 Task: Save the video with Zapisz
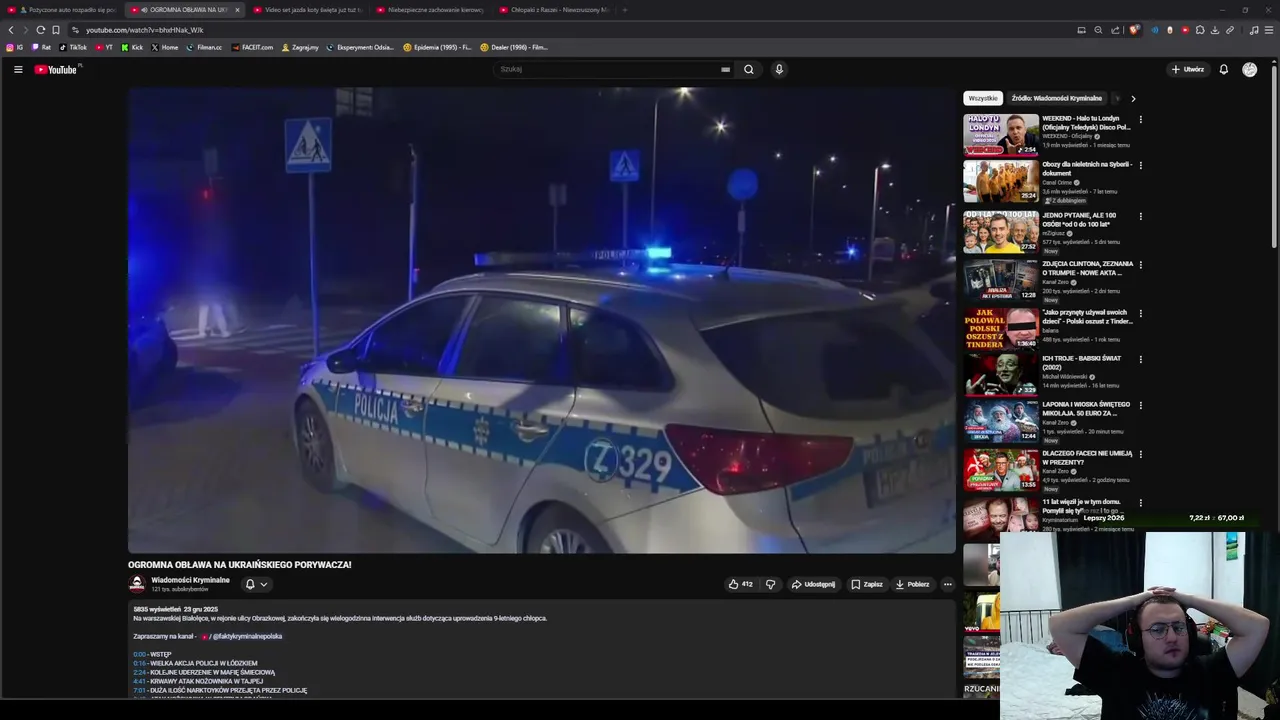(x=867, y=584)
